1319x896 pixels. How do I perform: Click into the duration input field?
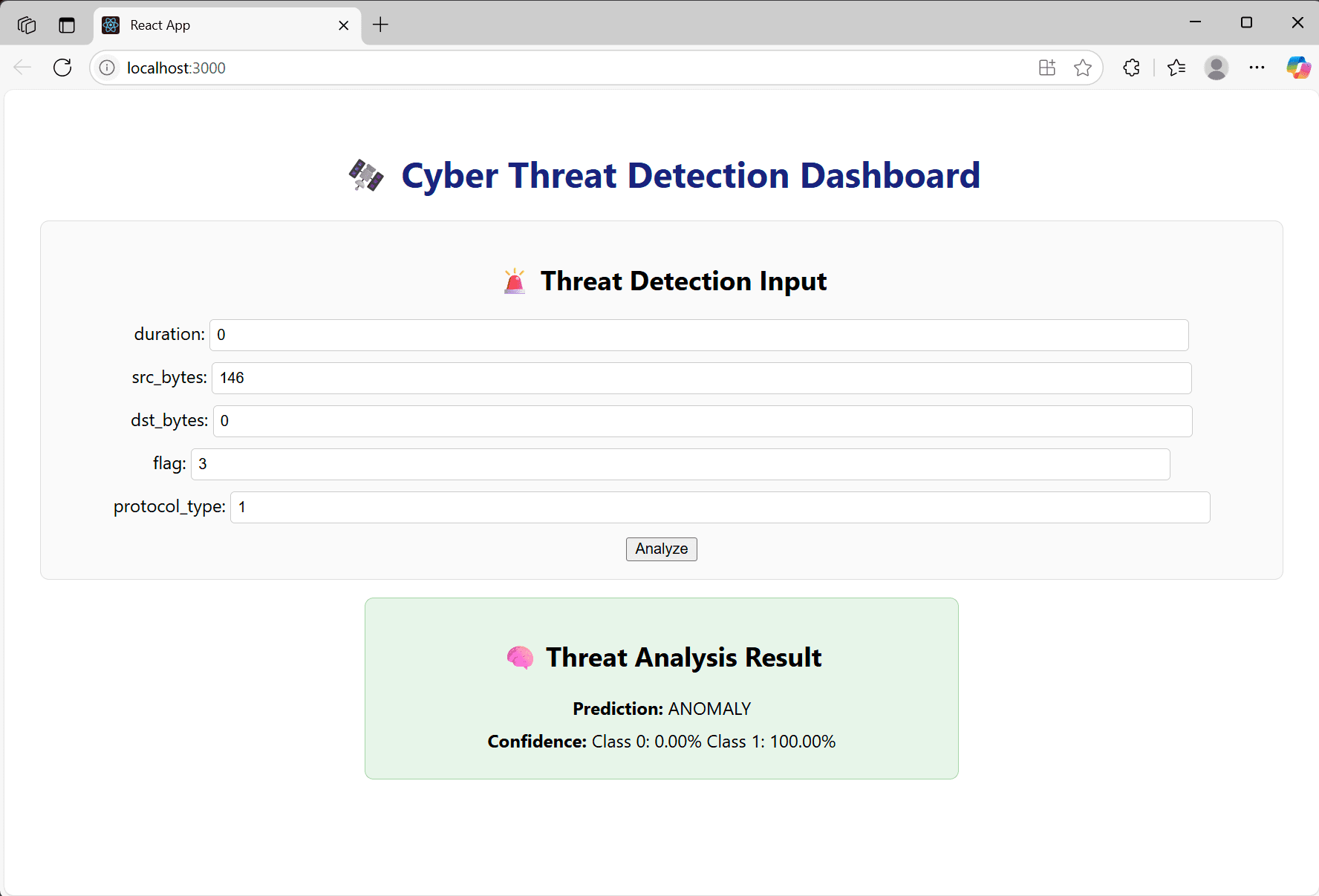[x=698, y=335]
